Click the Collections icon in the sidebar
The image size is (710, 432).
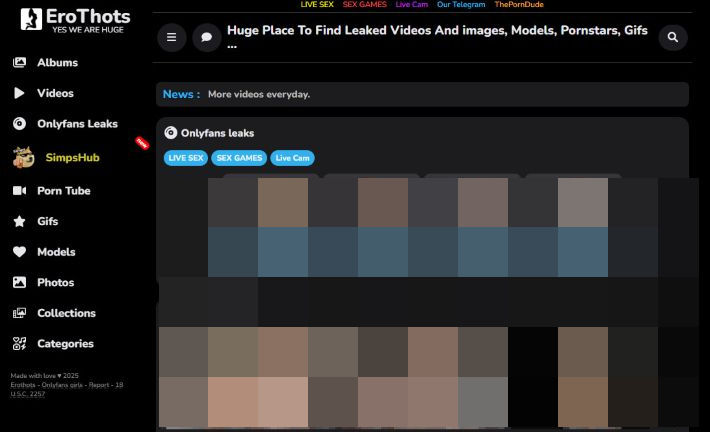pyautogui.click(x=19, y=313)
